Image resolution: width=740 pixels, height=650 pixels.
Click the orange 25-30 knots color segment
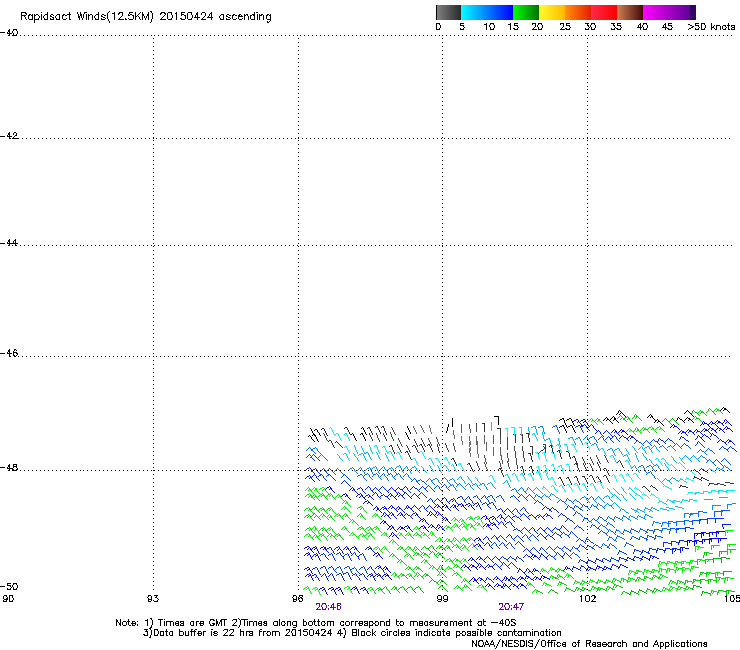tap(578, 12)
